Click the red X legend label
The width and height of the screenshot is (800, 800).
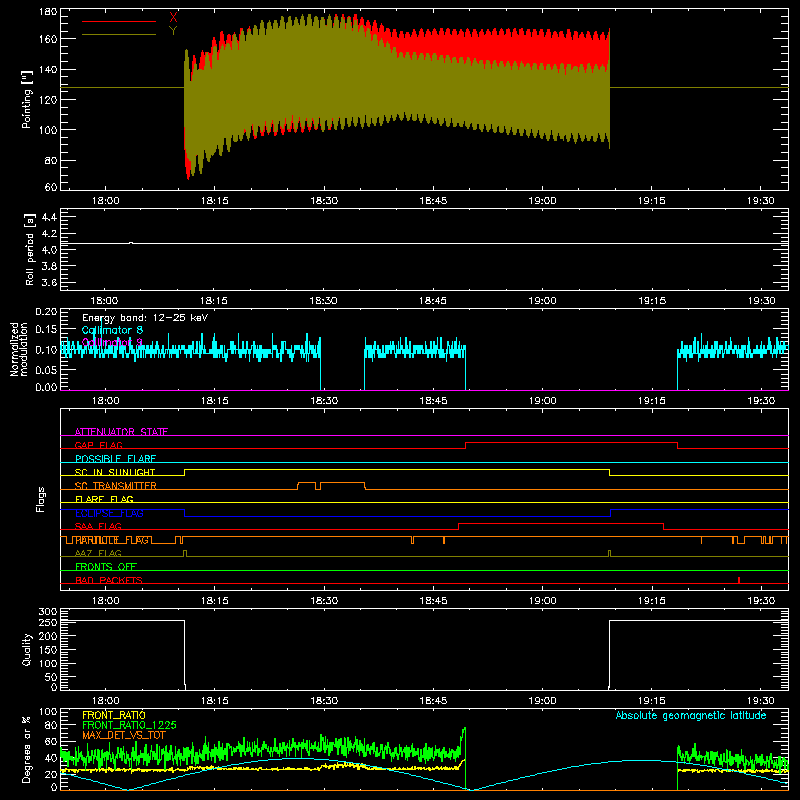[x=173, y=18]
